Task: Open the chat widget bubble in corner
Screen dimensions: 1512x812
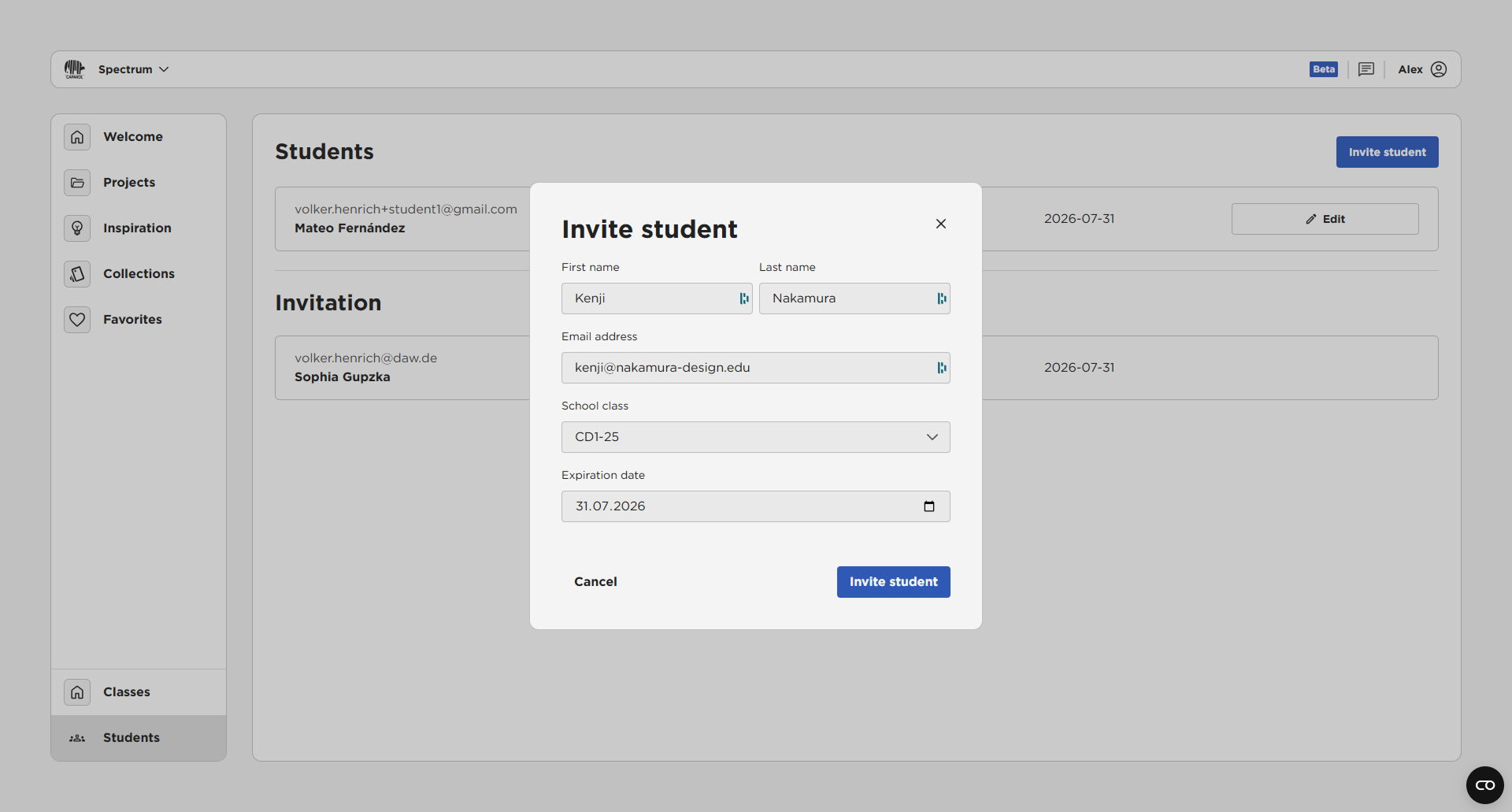Action: pyautogui.click(x=1484, y=785)
